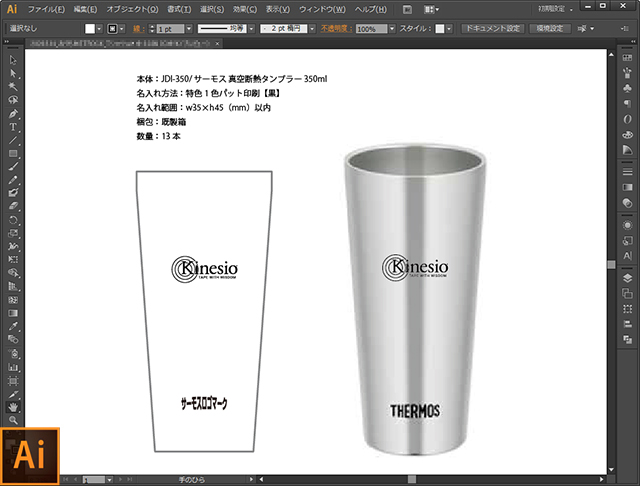640x486 pixels.
Task: Select the Pencil tool
Action: pyautogui.click(x=13, y=180)
